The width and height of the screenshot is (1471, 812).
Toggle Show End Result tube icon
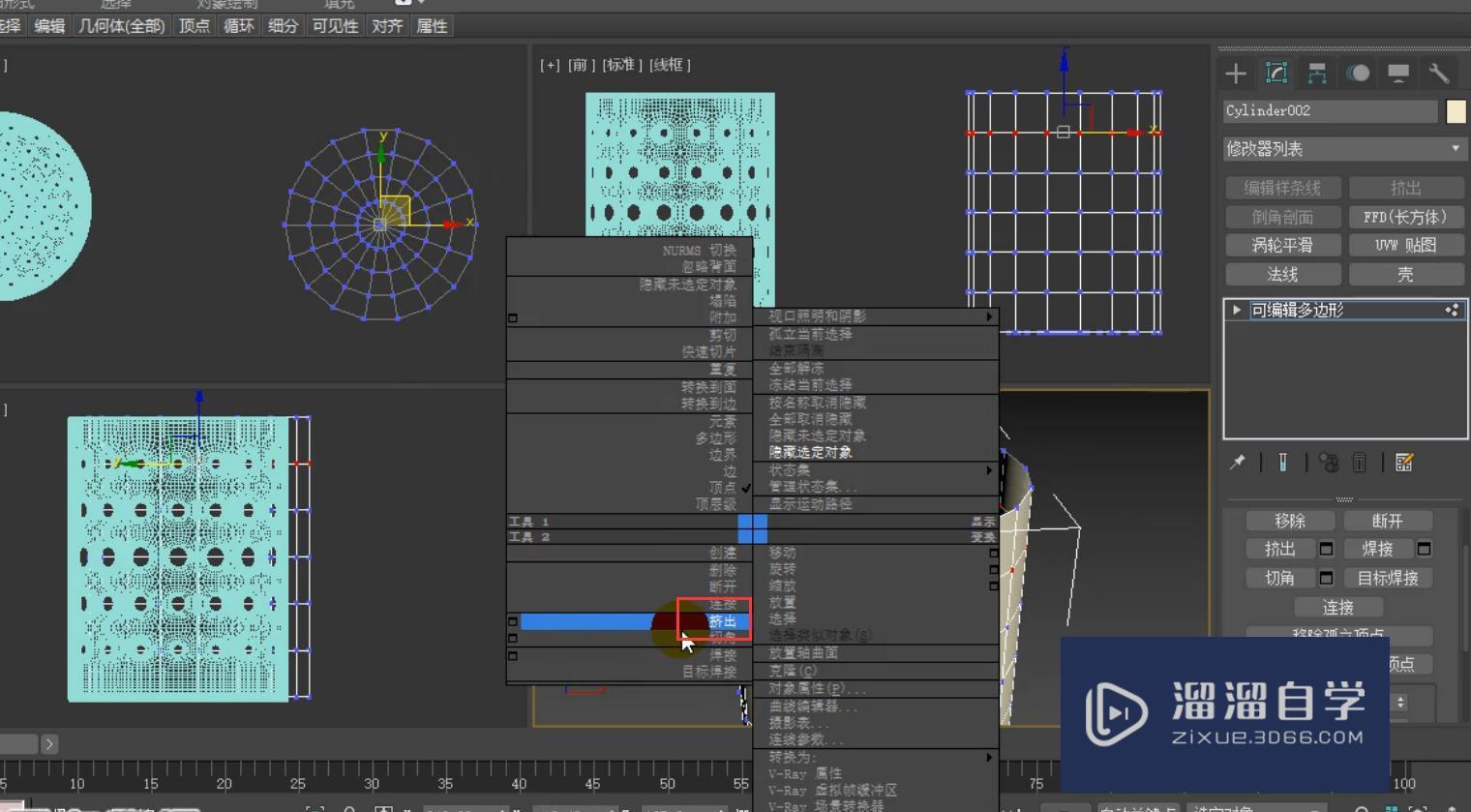tap(1282, 463)
